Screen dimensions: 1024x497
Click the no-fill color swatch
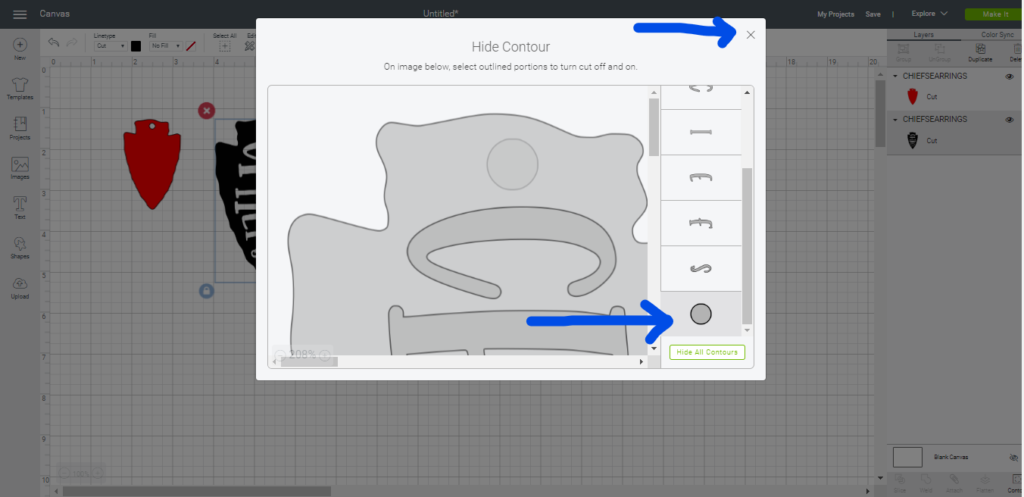pos(191,46)
